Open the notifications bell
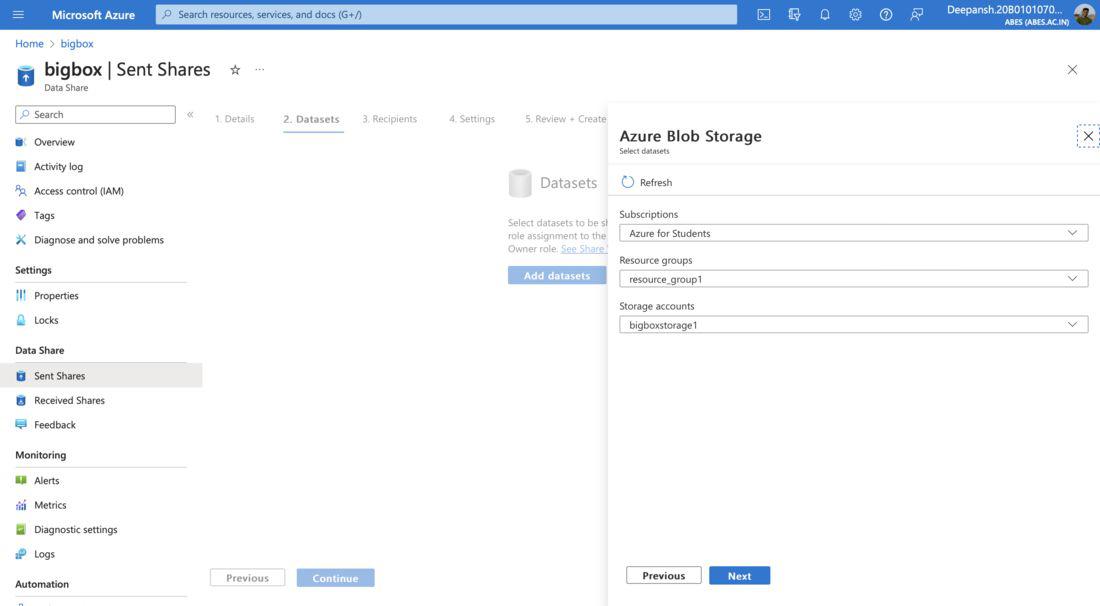 825,14
